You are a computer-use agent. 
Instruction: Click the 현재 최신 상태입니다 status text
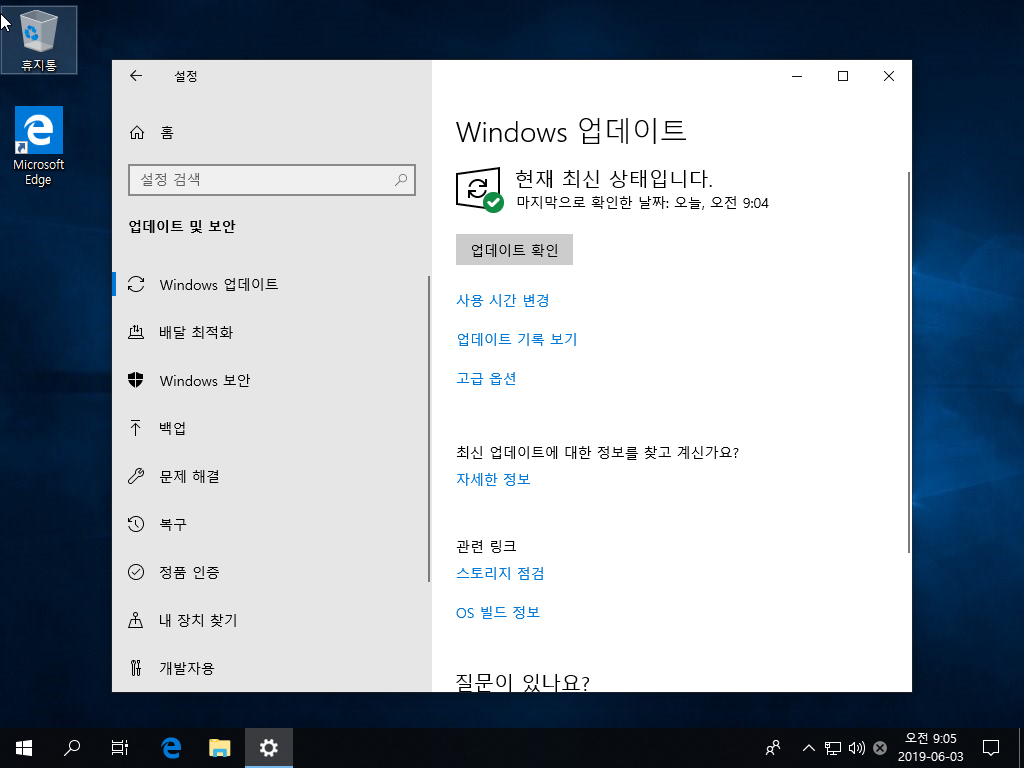613,178
